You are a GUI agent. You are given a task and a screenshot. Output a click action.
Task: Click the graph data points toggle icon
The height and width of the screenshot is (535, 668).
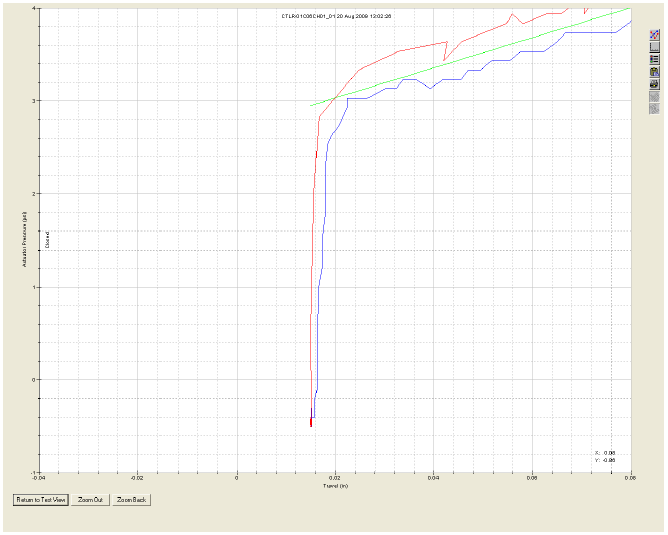point(654,35)
